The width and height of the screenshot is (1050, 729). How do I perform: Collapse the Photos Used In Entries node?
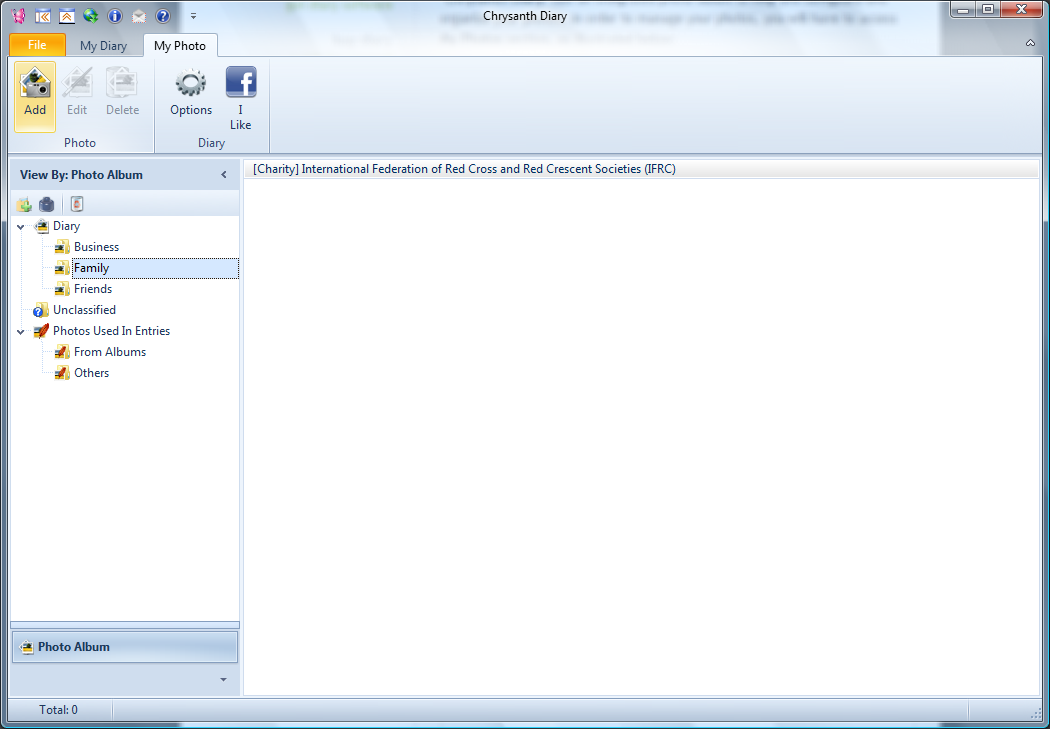point(21,332)
